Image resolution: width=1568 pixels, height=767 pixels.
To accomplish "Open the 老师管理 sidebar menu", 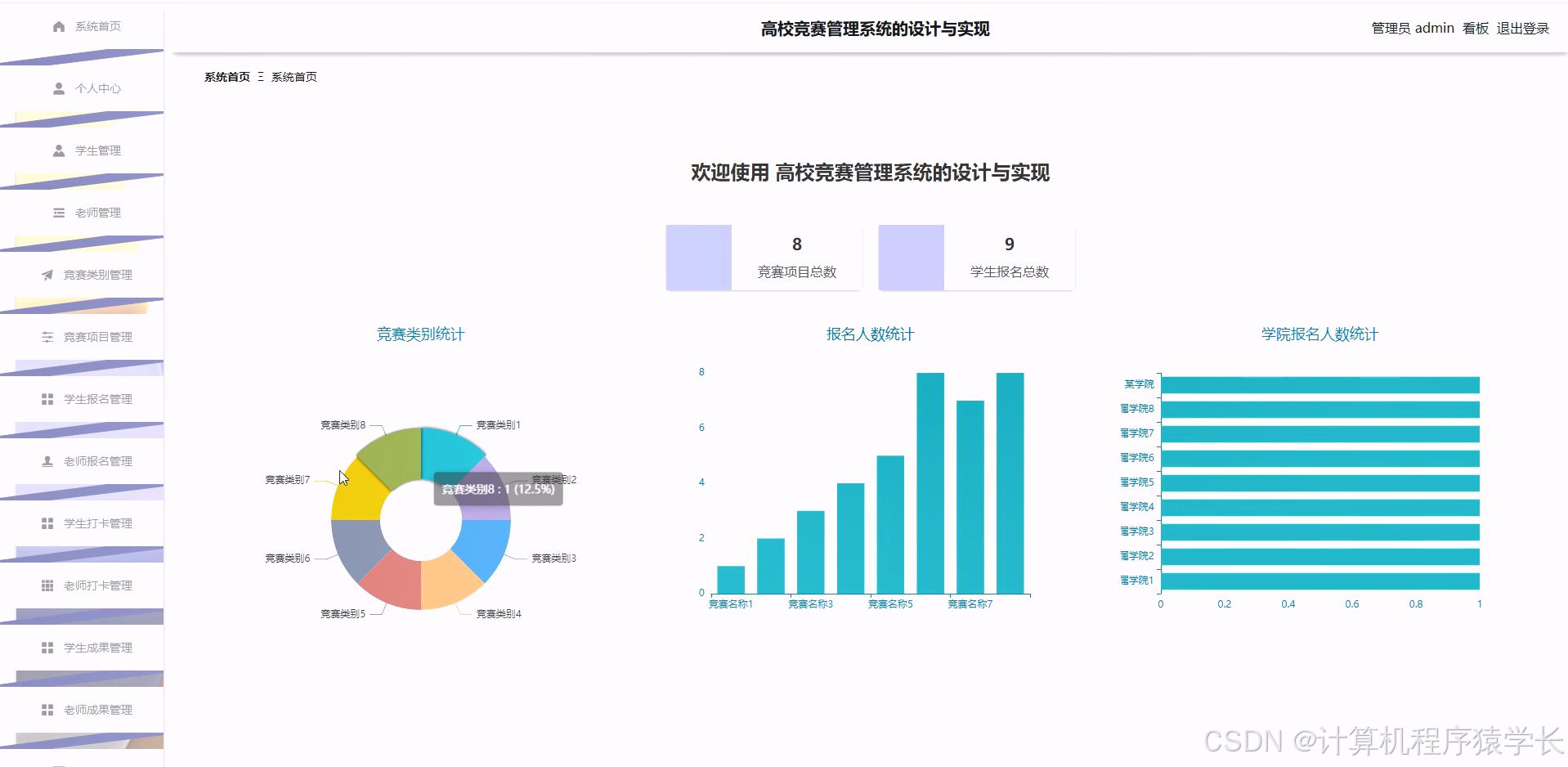I will point(82,213).
